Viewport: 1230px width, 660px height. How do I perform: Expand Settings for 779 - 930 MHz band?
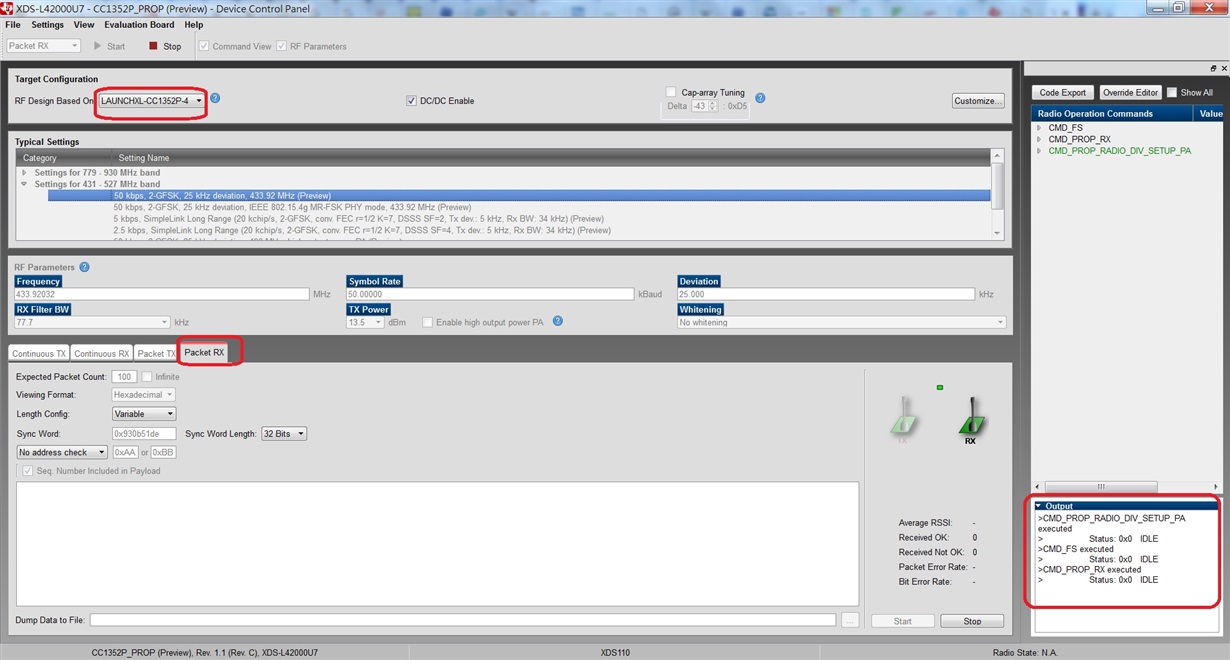point(24,173)
